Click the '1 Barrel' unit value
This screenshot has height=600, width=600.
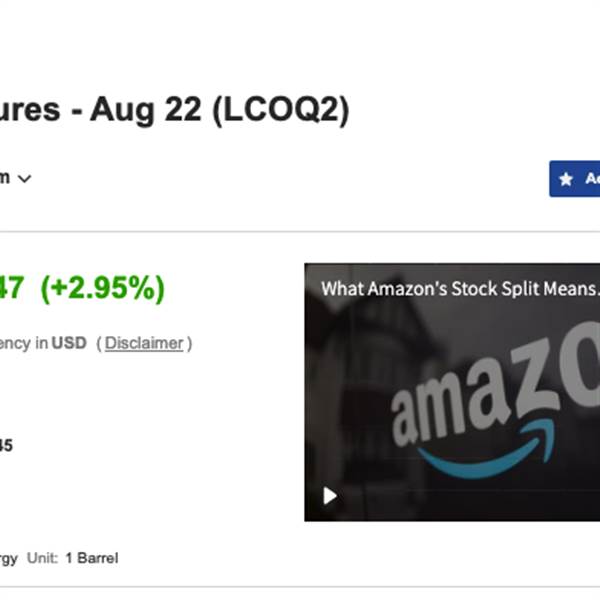click(x=91, y=558)
